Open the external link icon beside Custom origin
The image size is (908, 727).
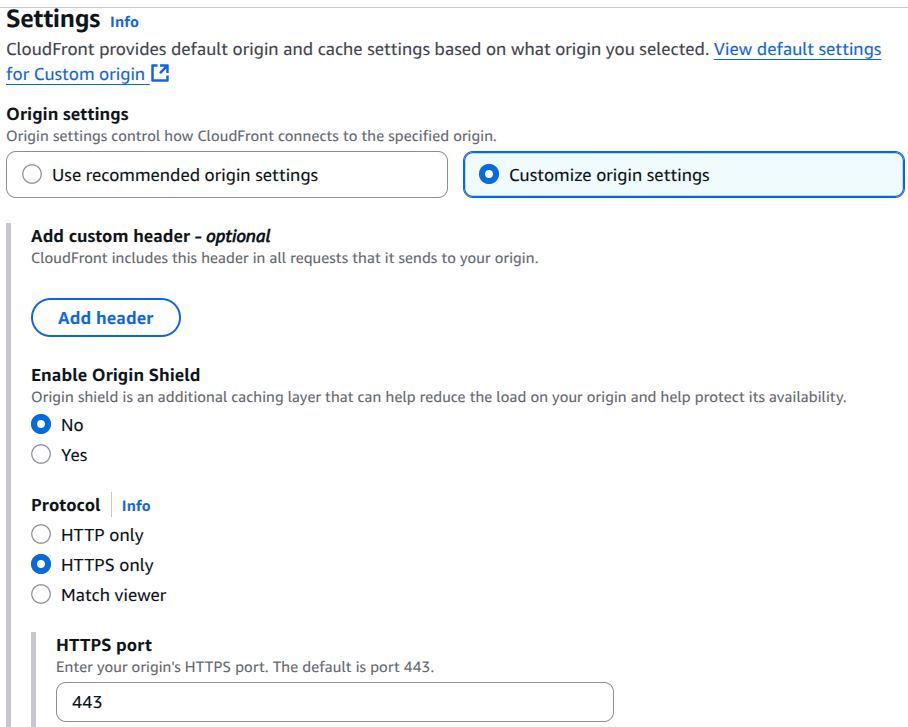tap(160, 74)
